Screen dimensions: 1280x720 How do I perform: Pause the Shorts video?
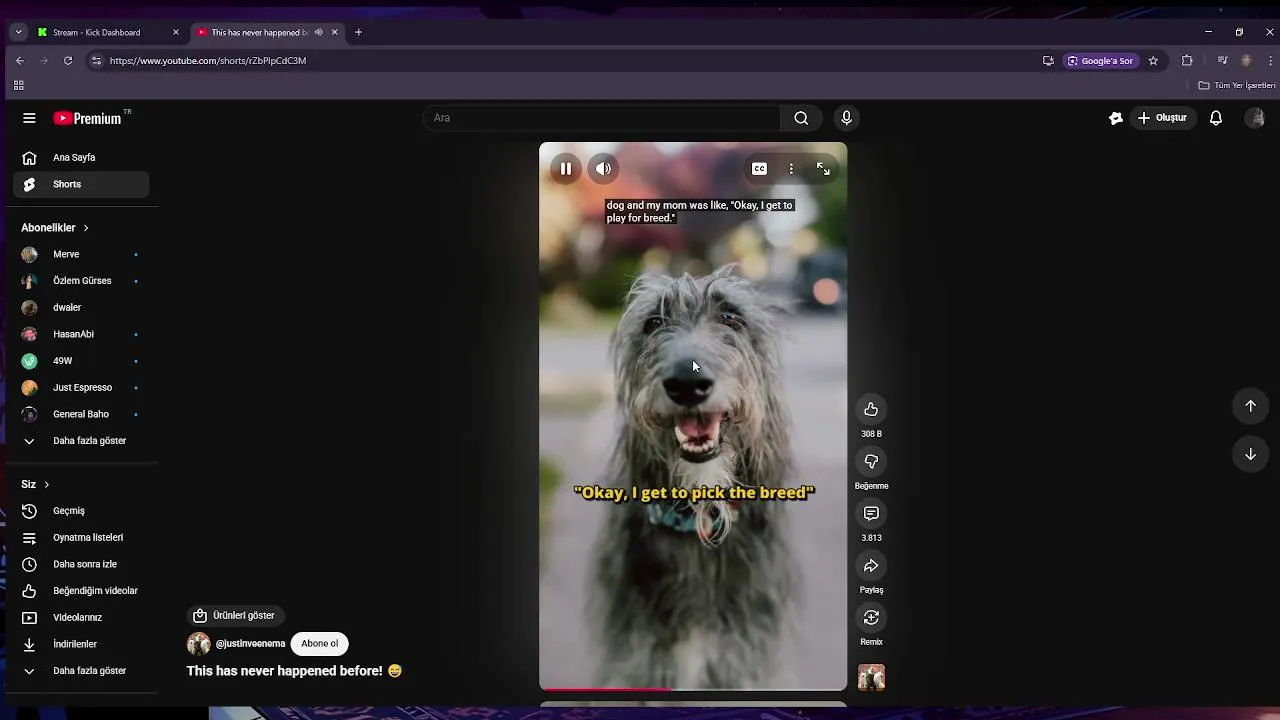565,169
